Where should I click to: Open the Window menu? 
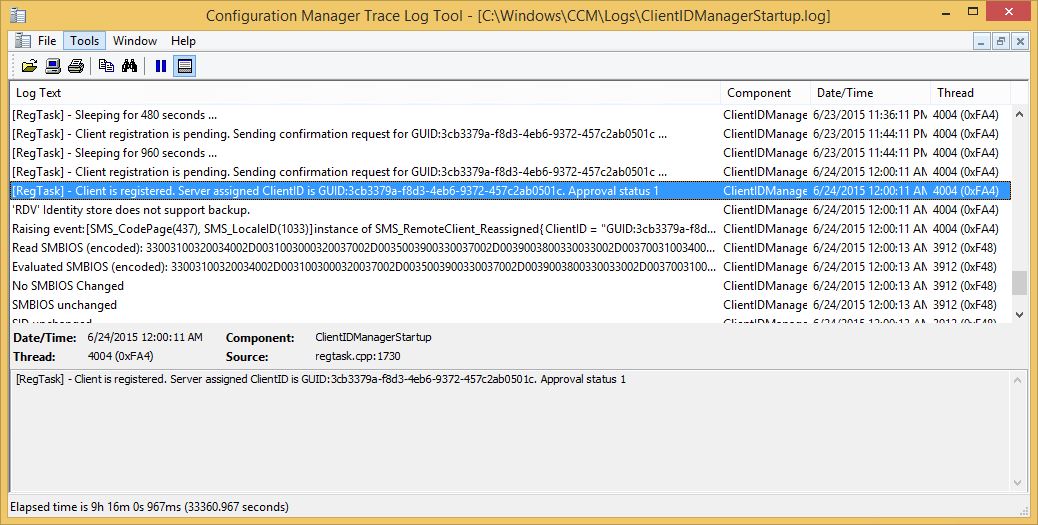pos(134,41)
